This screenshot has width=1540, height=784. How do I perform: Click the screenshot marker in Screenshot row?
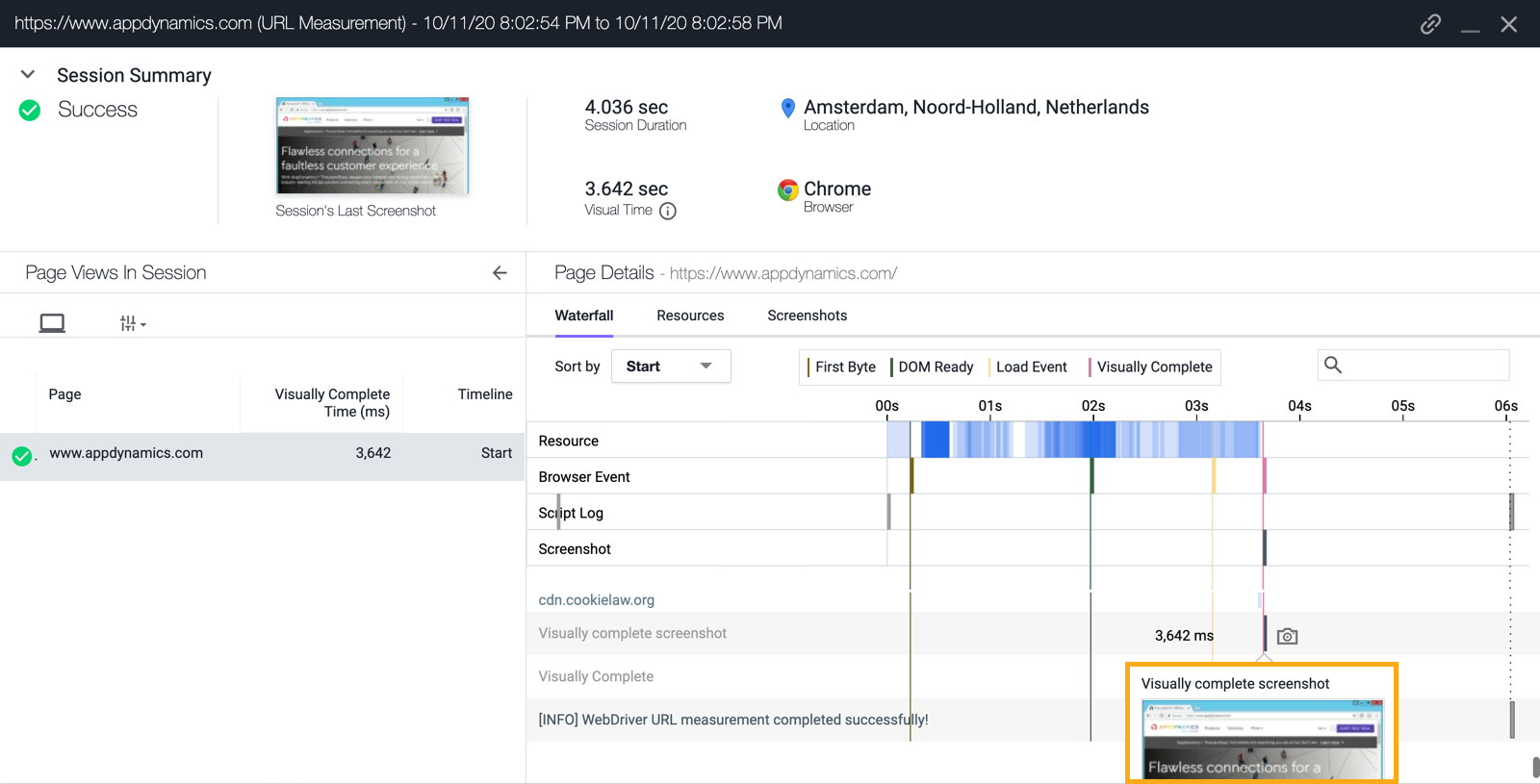[x=1265, y=548]
